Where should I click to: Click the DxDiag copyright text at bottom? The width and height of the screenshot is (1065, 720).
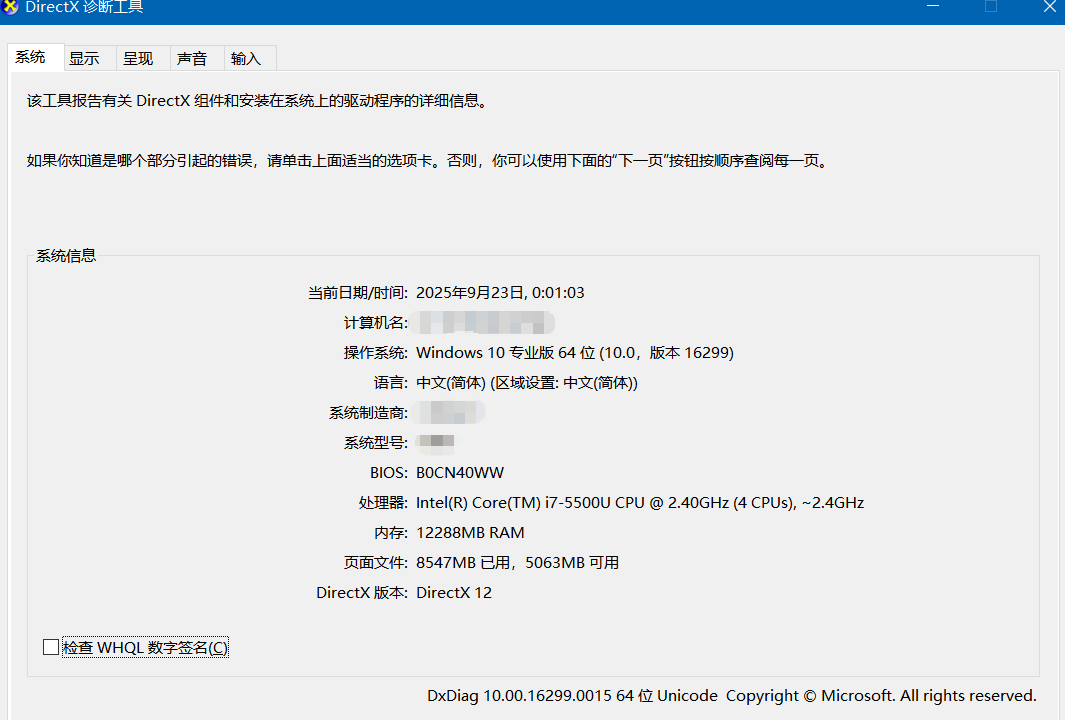(x=725, y=695)
